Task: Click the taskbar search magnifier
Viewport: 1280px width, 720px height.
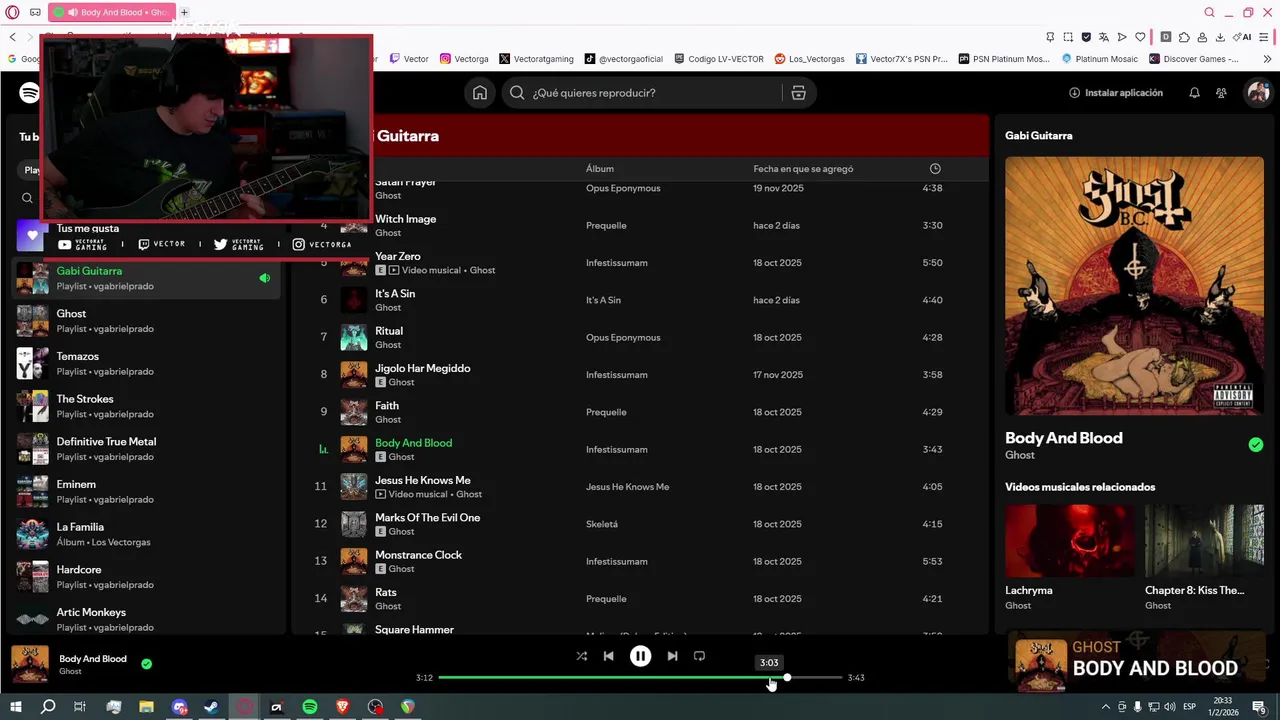Action: pyautogui.click(x=48, y=707)
